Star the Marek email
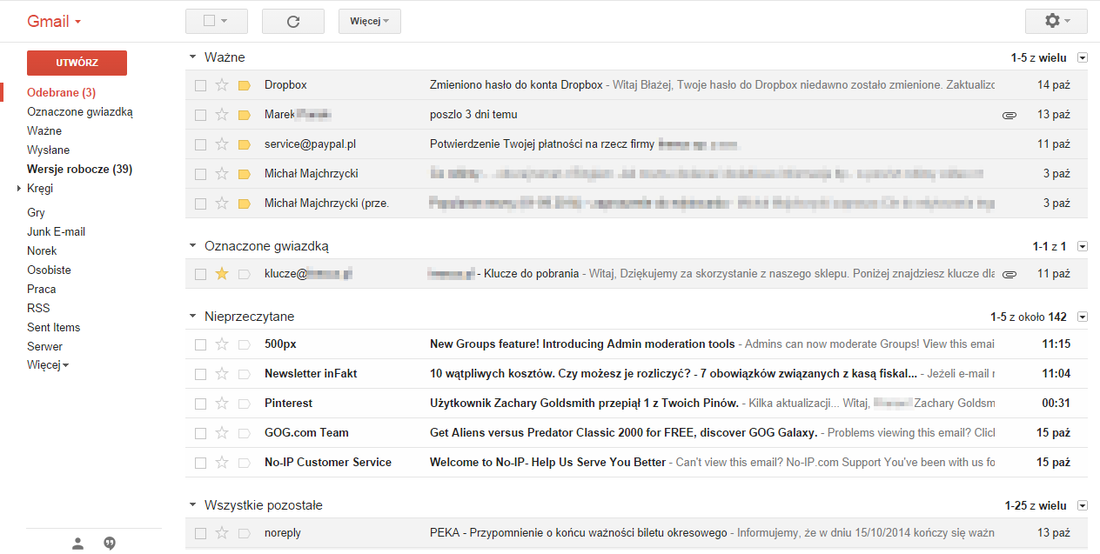Image resolution: width=1100 pixels, height=554 pixels. pos(222,114)
